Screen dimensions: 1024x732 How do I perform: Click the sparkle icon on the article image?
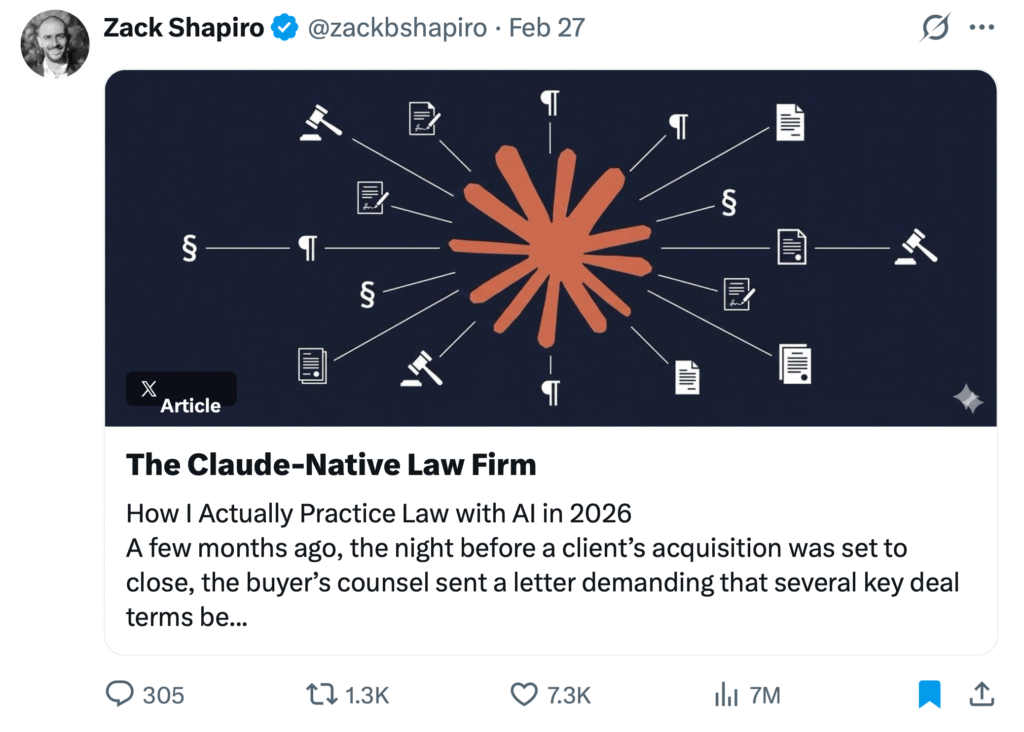click(967, 400)
